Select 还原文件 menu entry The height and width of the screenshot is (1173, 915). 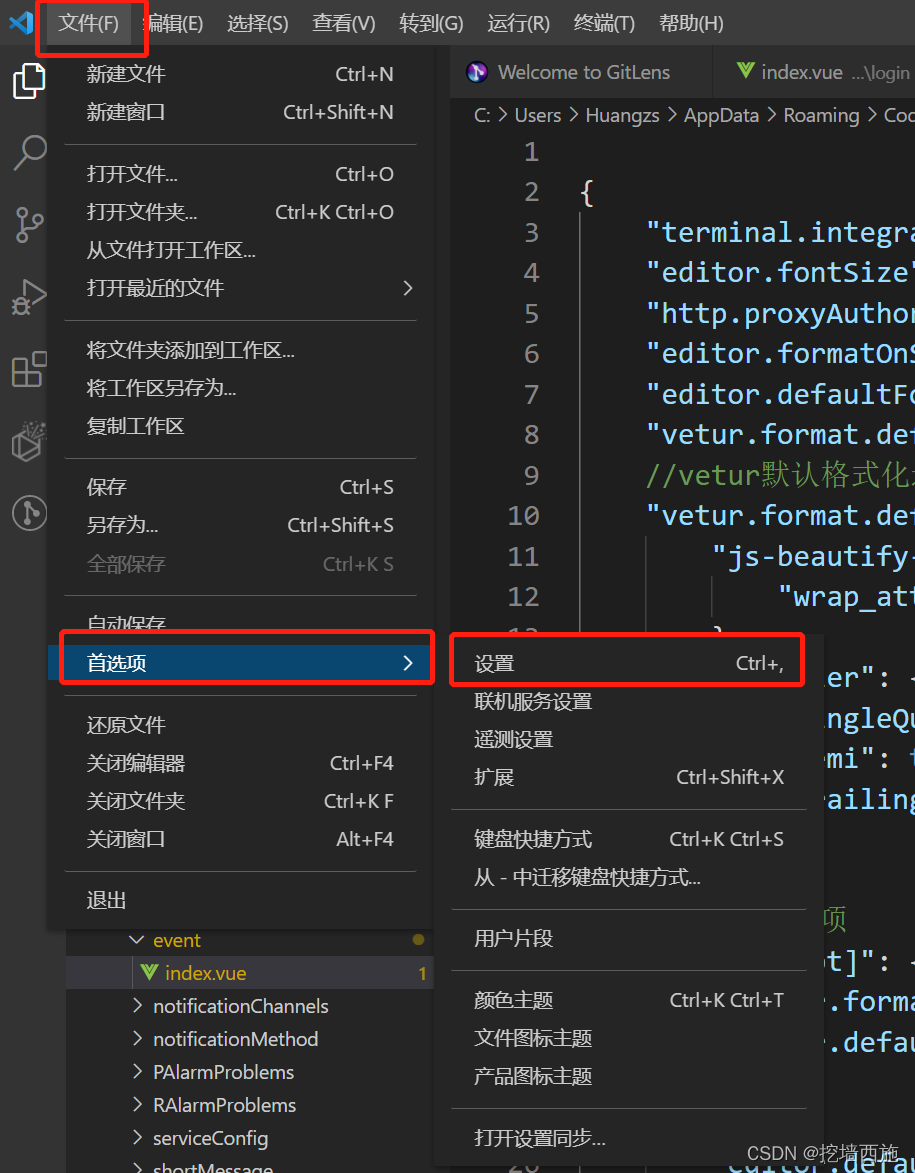pyautogui.click(x=240, y=725)
